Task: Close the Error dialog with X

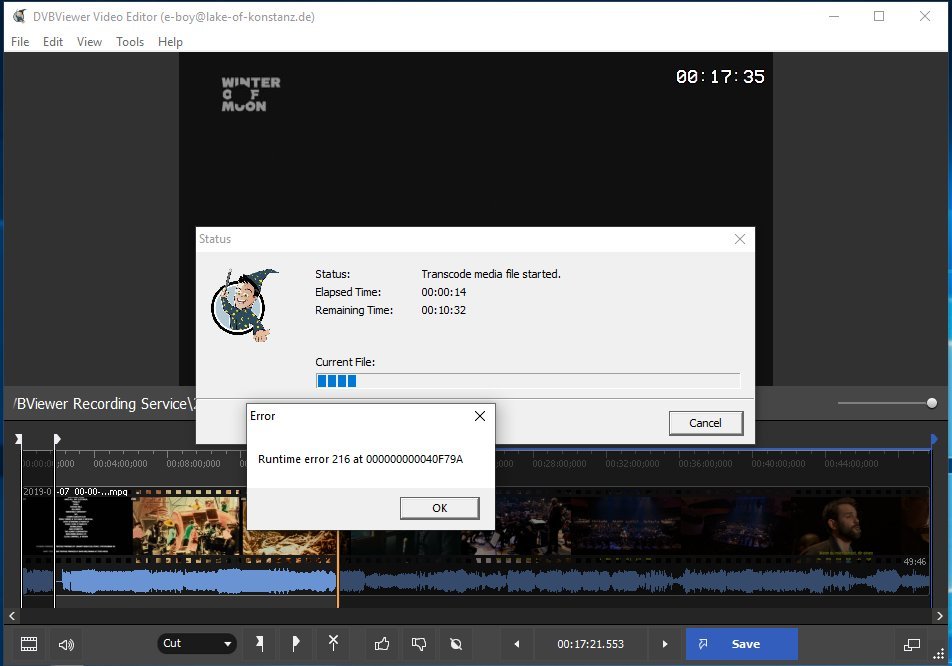Action: [x=479, y=416]
